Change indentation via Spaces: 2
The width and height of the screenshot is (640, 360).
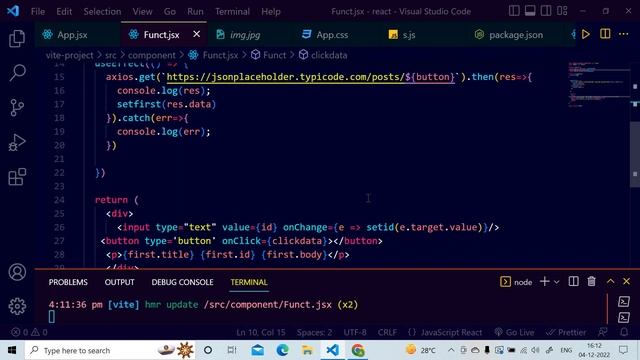point(314,332)
